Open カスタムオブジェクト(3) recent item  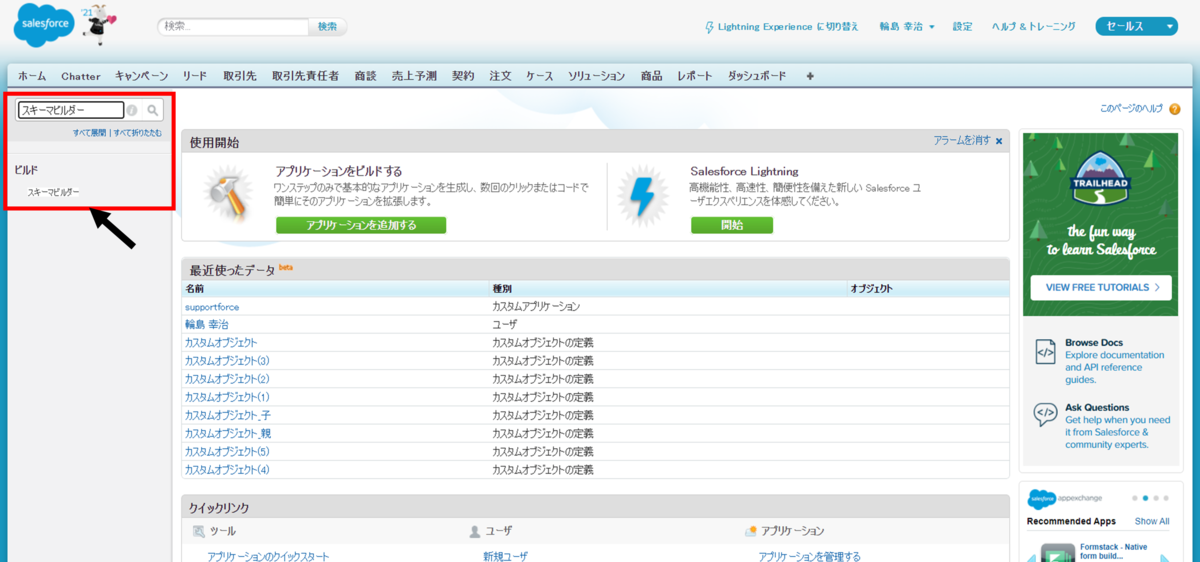228,361
